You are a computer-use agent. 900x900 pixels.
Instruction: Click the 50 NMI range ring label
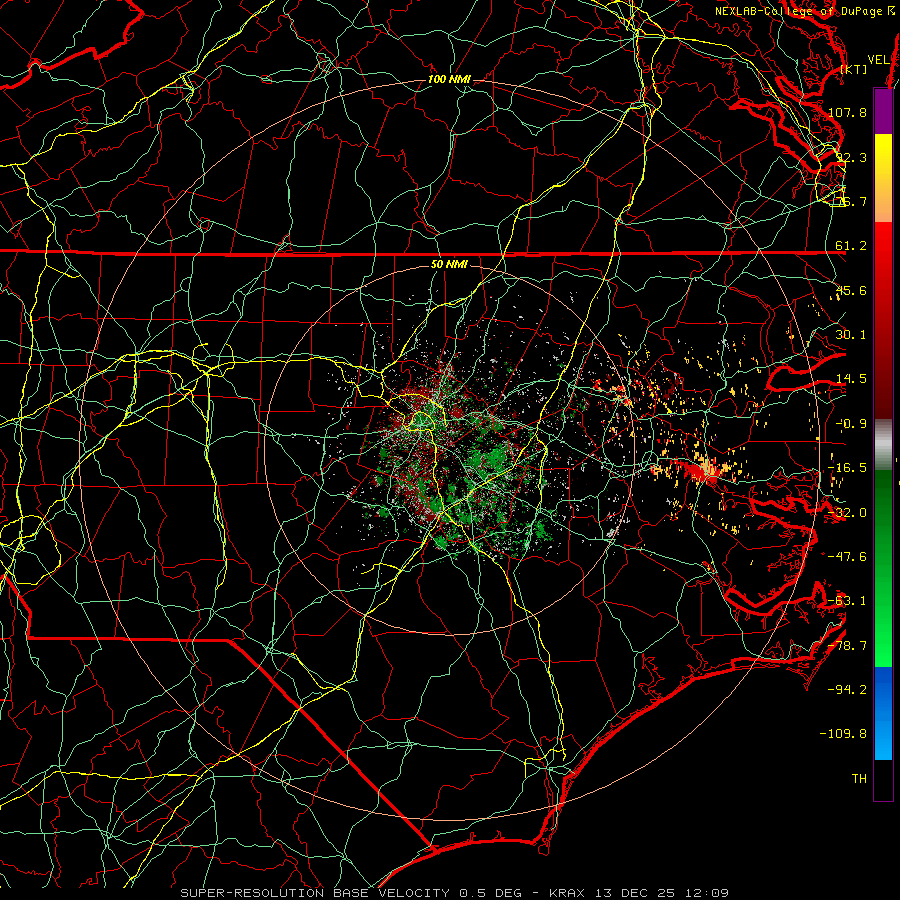(449, 265)
